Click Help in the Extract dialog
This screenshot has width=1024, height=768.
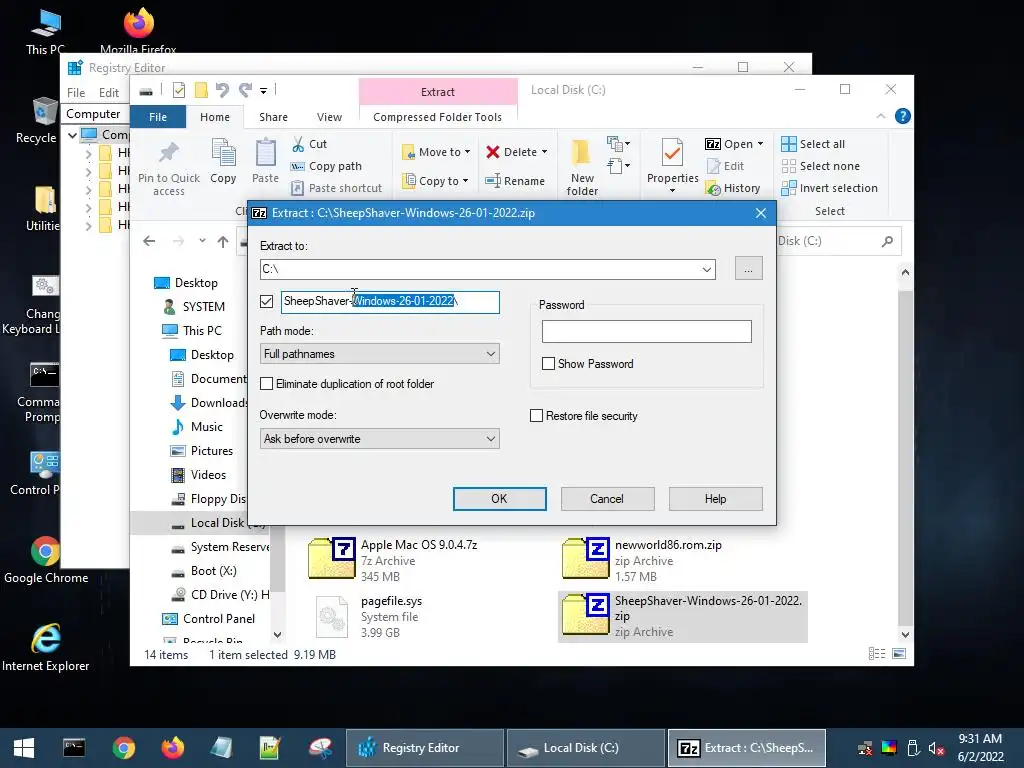[715, 499]
